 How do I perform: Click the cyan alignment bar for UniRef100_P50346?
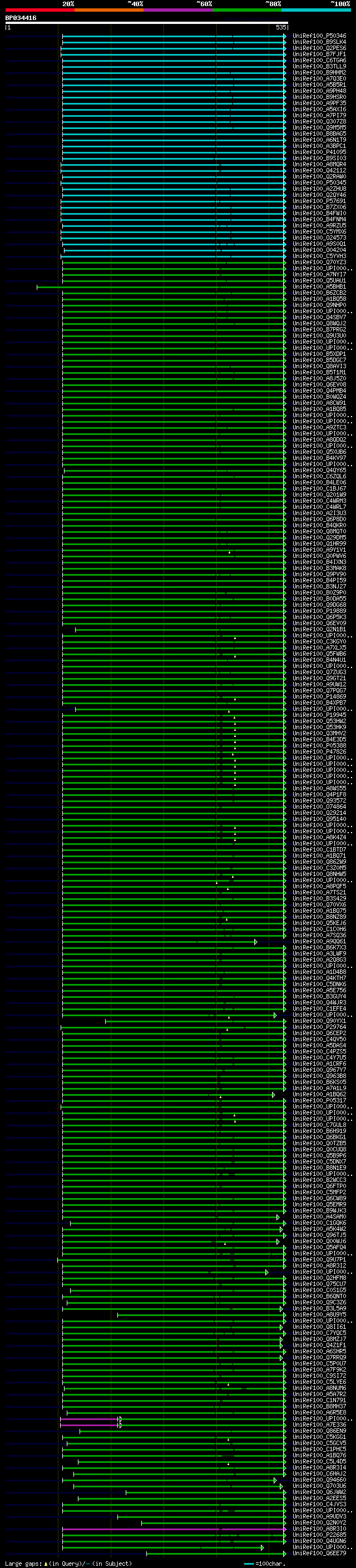click(174, 36)
